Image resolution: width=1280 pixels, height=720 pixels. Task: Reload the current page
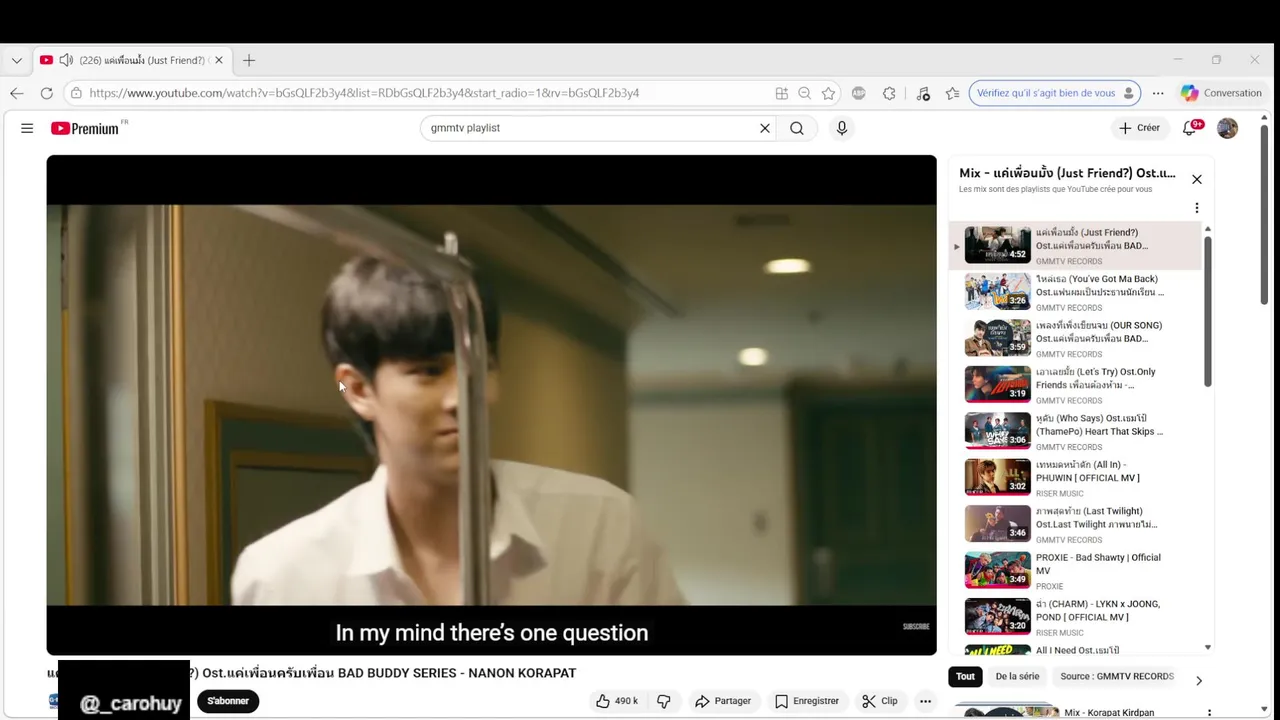(46, 93)
